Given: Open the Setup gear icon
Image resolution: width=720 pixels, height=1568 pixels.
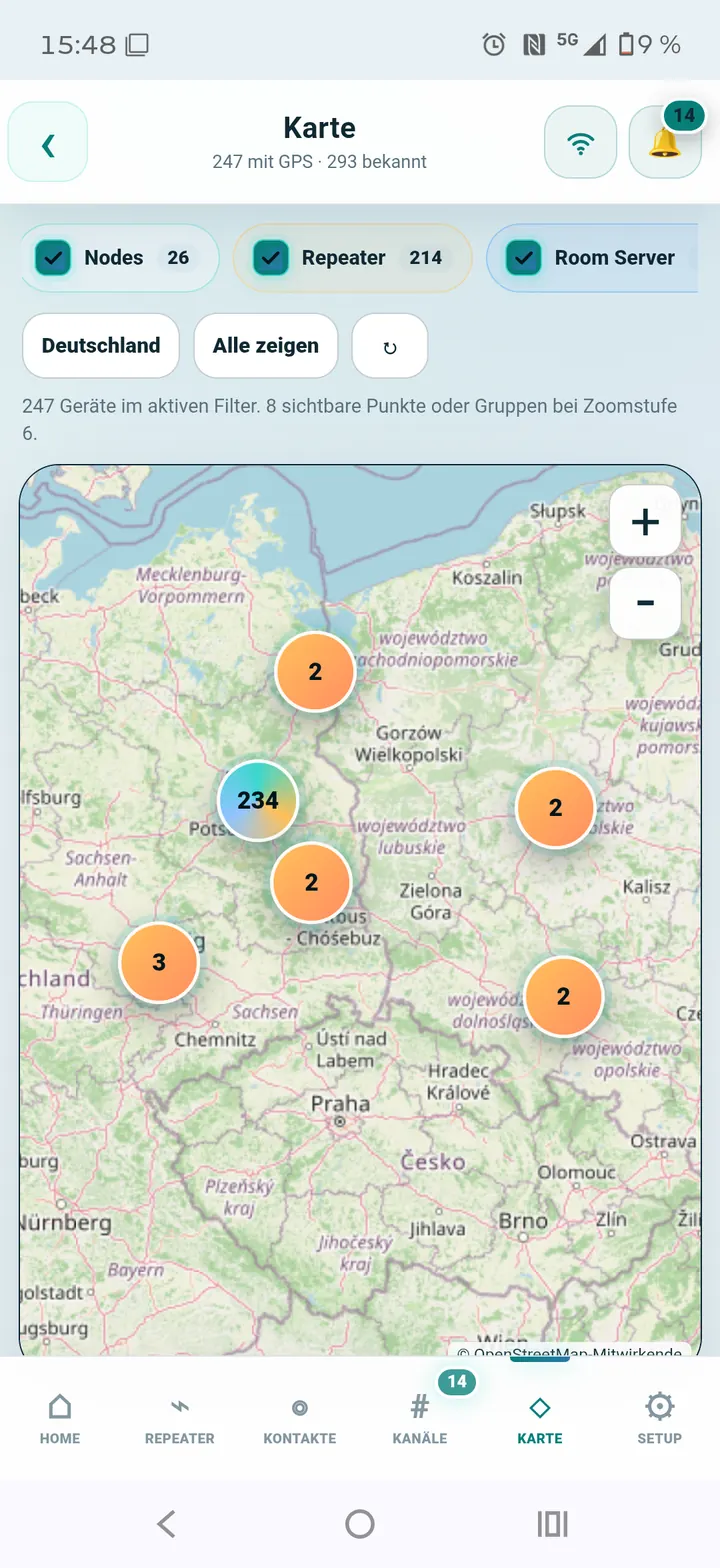Looking at the screenshot, I should [x=660, y=1407].
